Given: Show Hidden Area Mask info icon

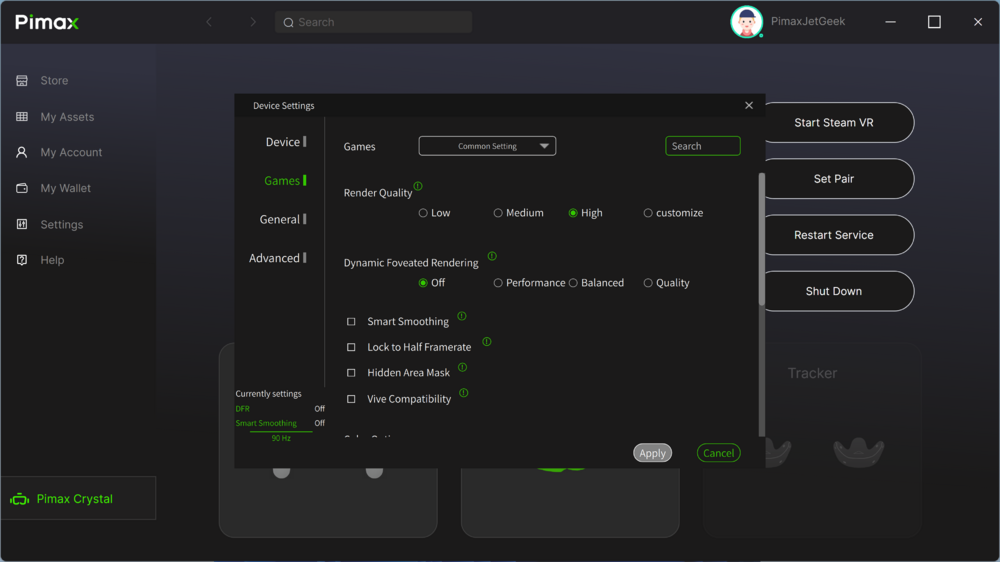Looking at the screenshot, I should (x=462, y=367).
